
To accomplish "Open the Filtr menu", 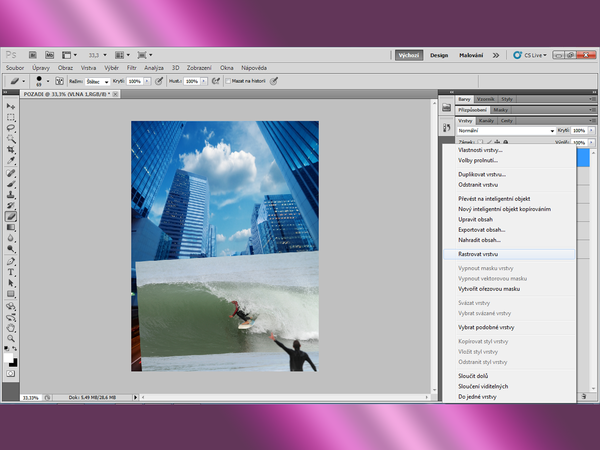I will (x=131, y=67).
